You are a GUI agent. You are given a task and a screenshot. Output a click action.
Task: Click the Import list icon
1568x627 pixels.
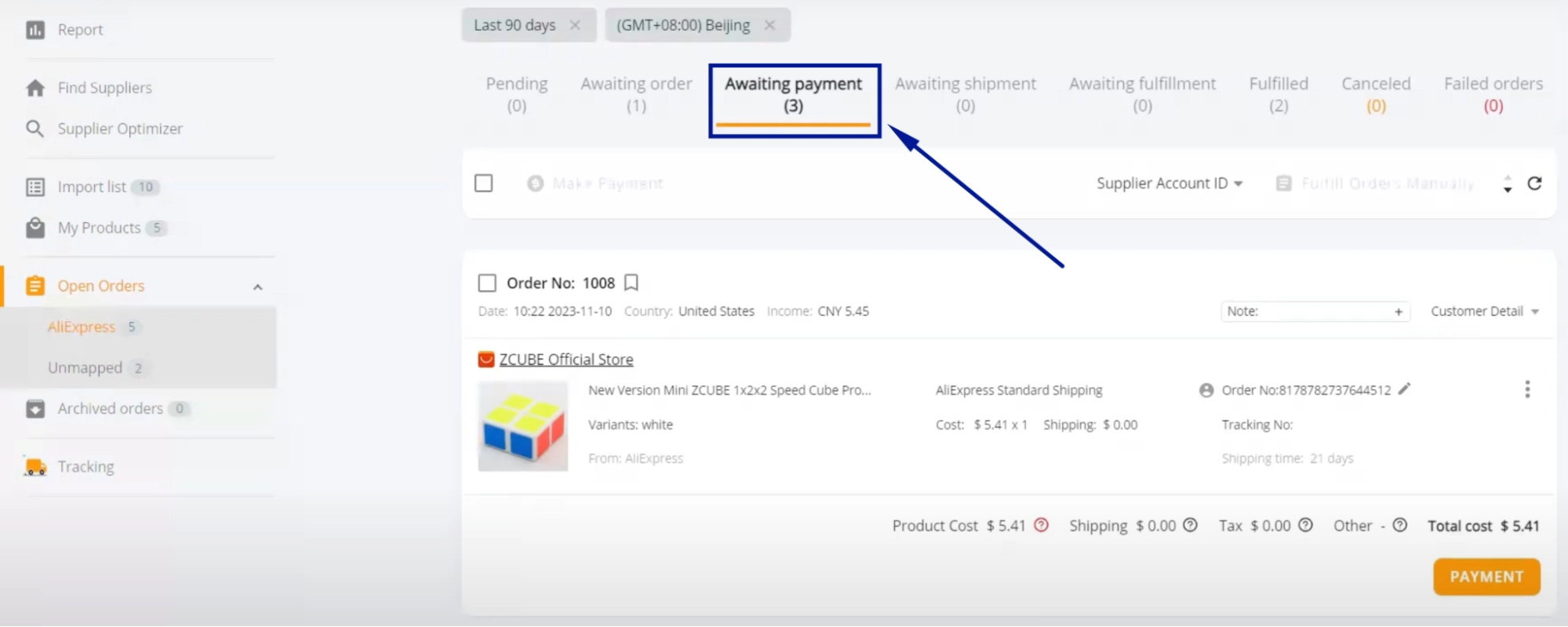click(x=35, y=187)
